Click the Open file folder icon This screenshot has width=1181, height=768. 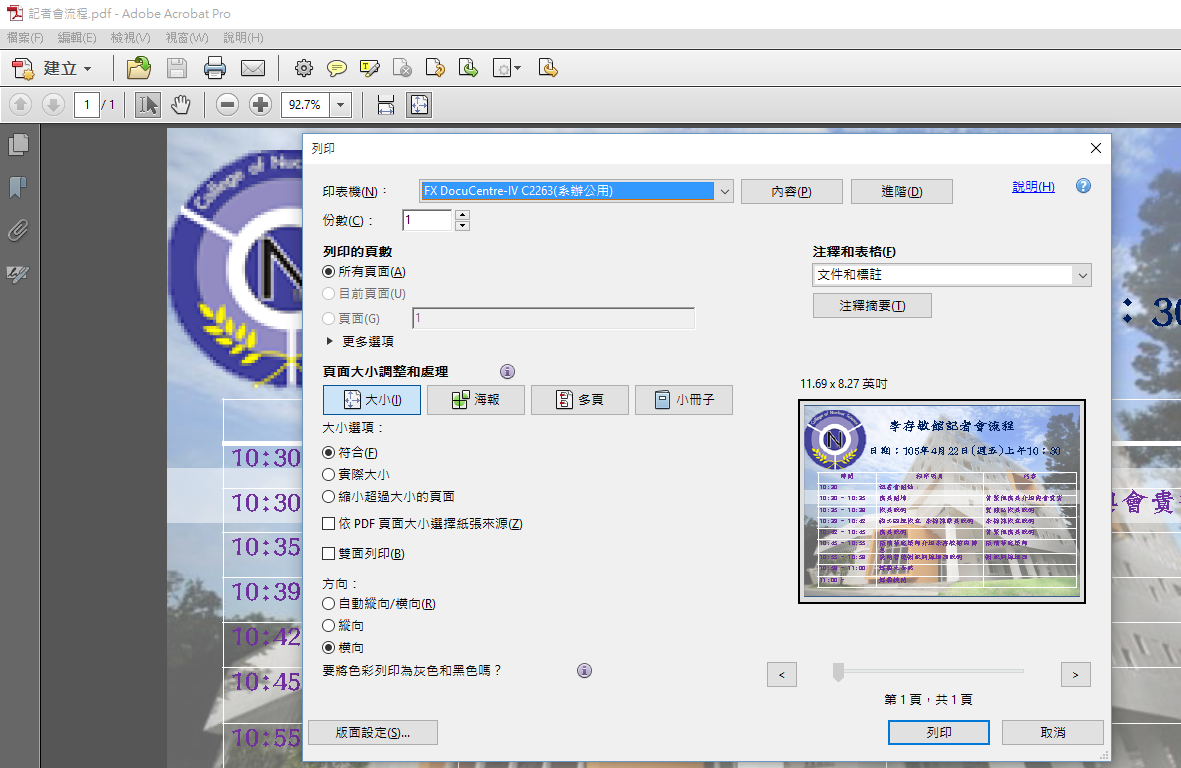(x=139, y=68)
